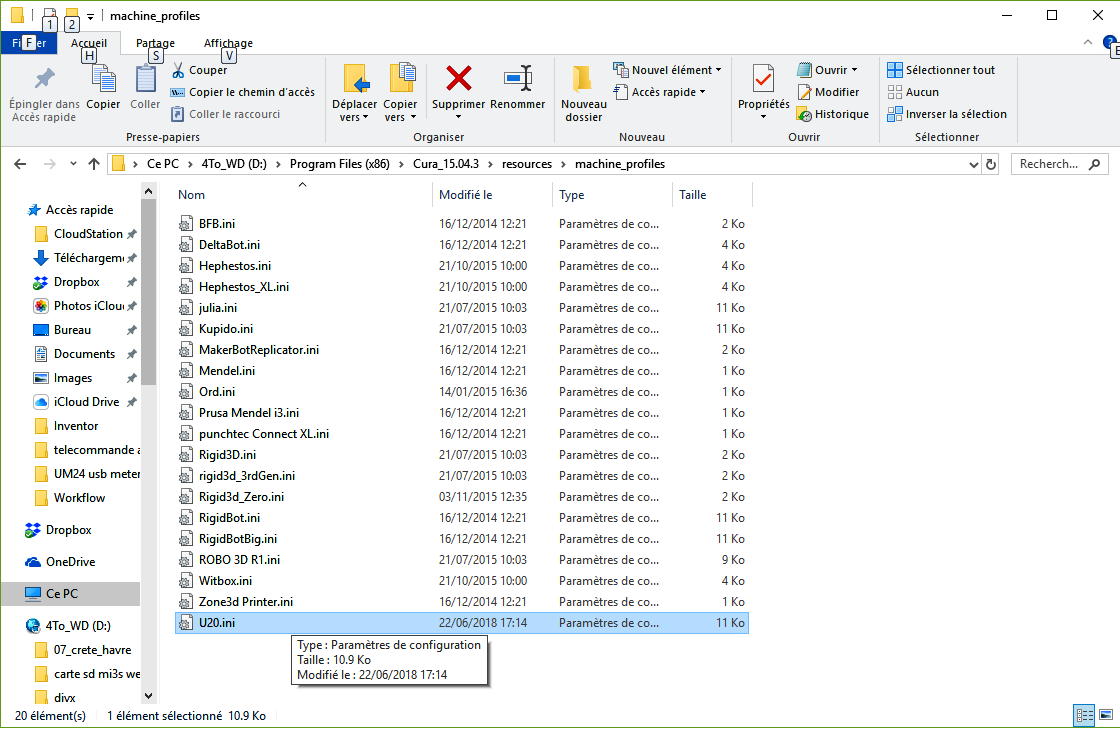Open the Nouvel élément dropdown
The image size is (1120, 729).
coord(667,70)
